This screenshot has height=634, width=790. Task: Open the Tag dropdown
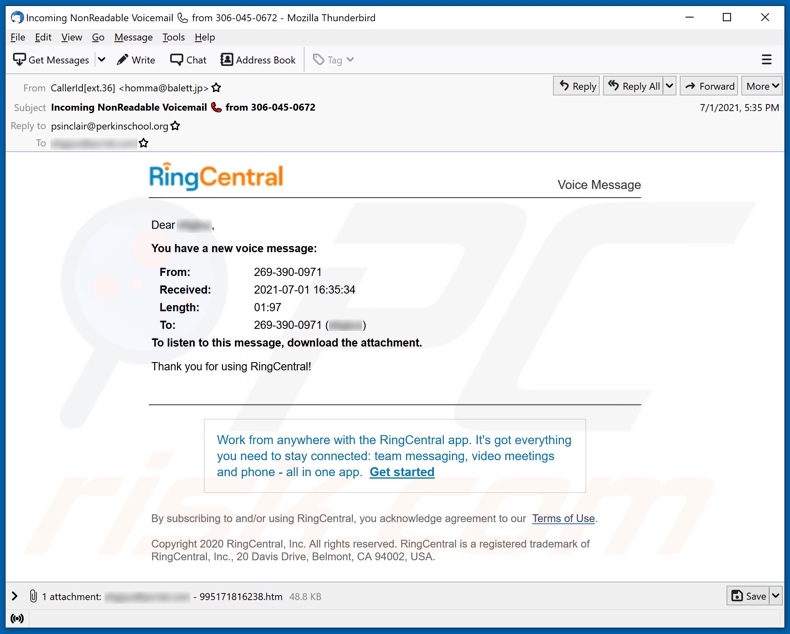tap(334, 60)
